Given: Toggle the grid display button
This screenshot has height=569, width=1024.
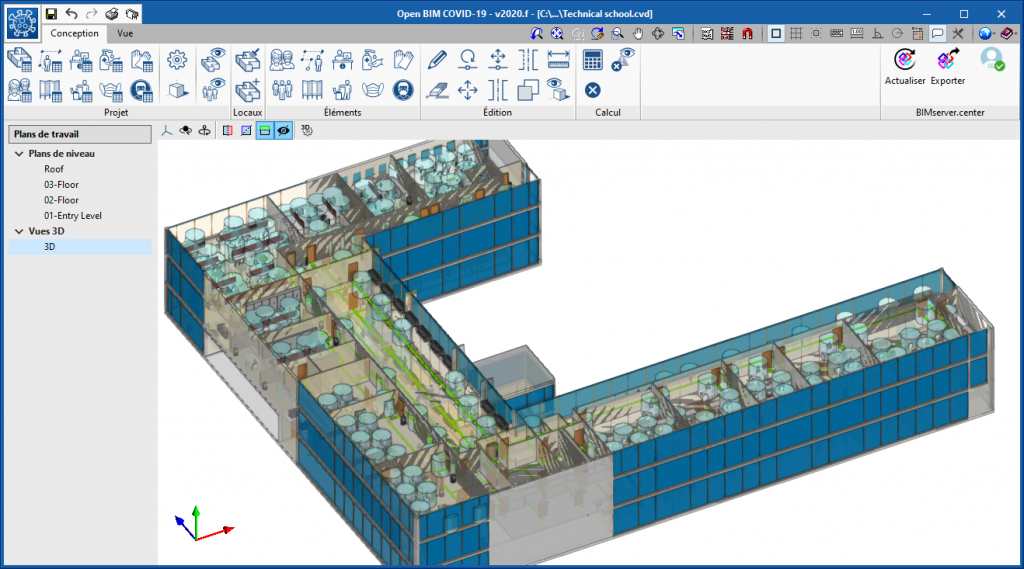Looking at the screenshot, I should 796,33.
